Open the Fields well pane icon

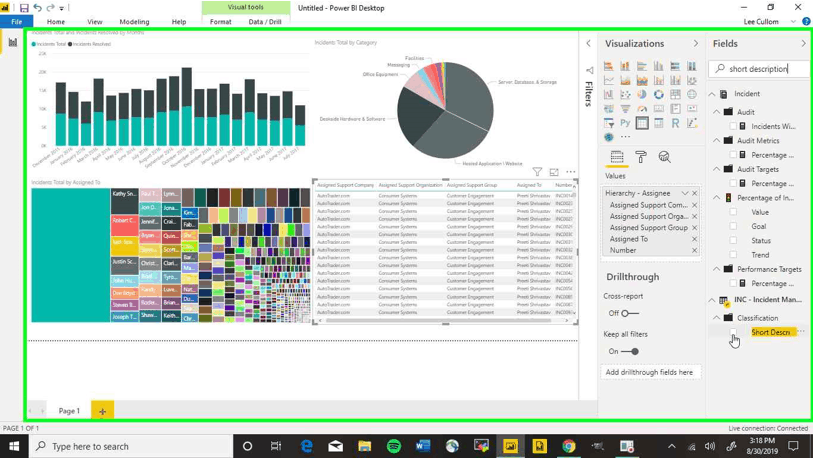click(x=617, y=157)
